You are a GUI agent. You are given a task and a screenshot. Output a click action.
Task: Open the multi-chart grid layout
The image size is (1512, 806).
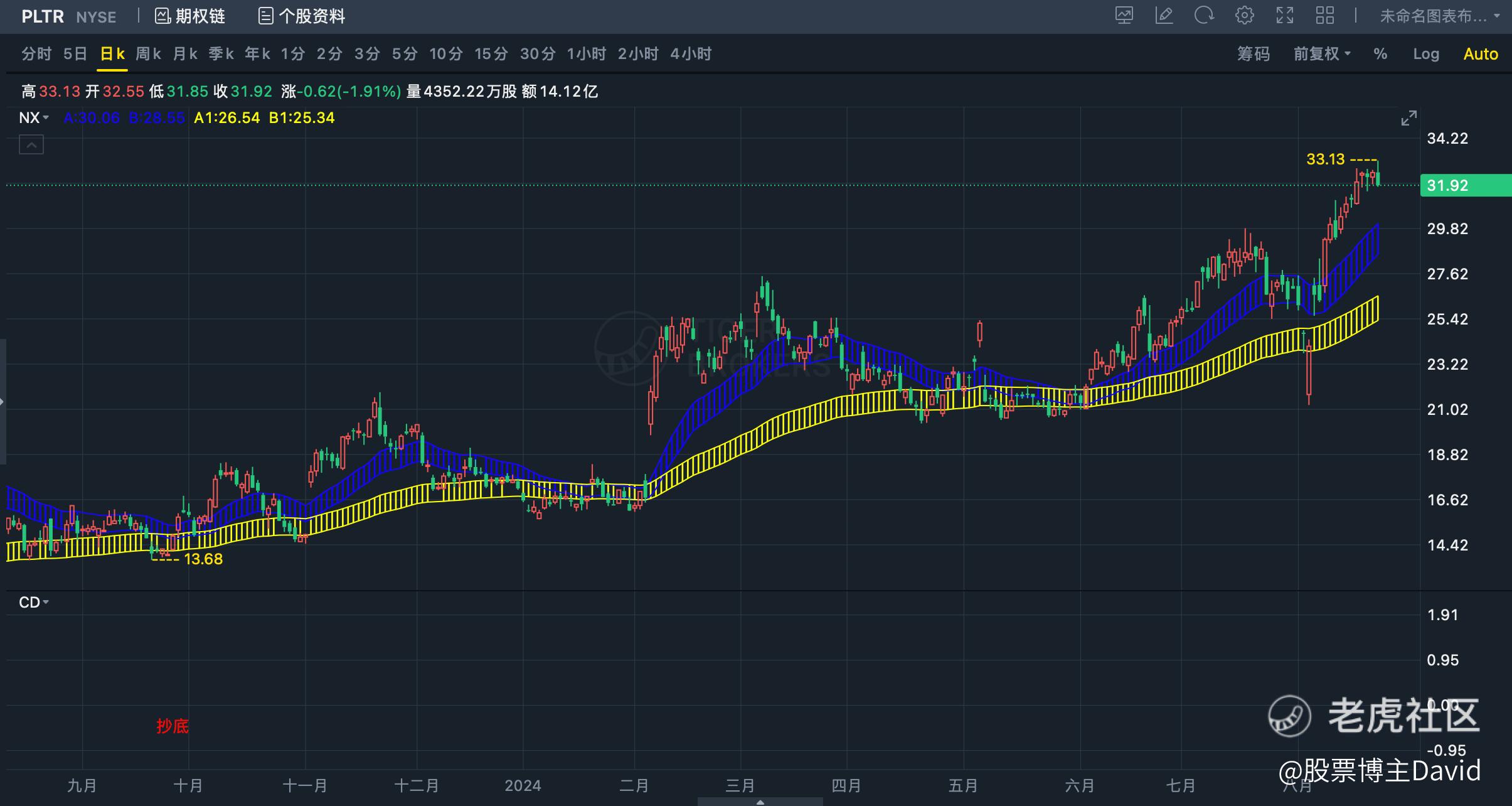coord(1325,16)
